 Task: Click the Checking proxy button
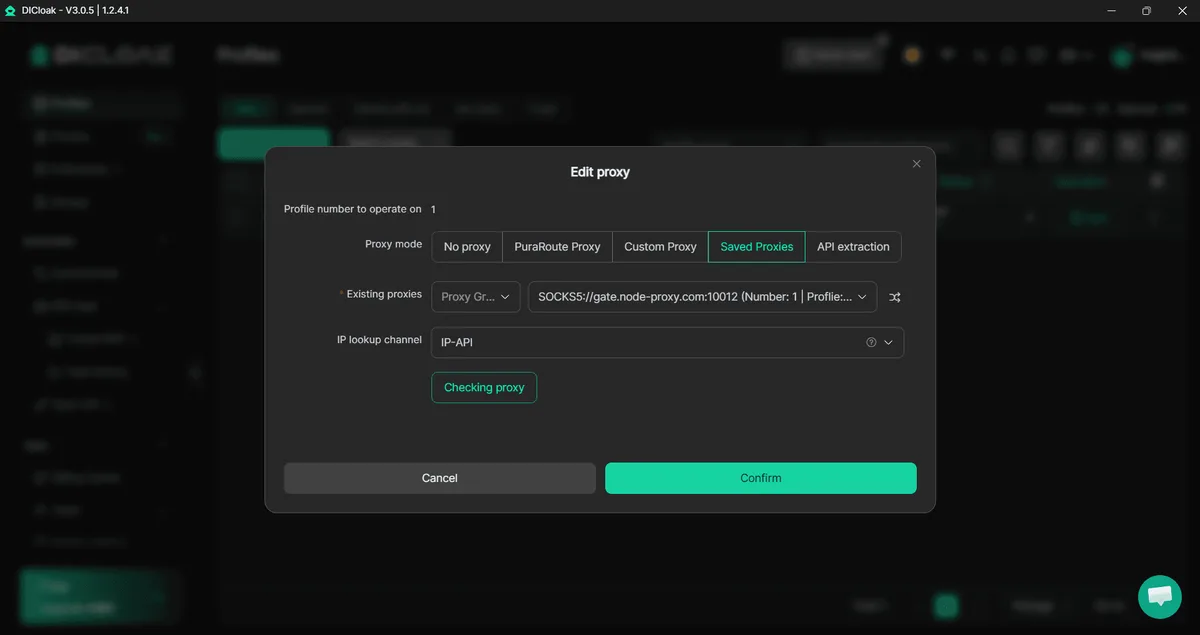[484, 388]
